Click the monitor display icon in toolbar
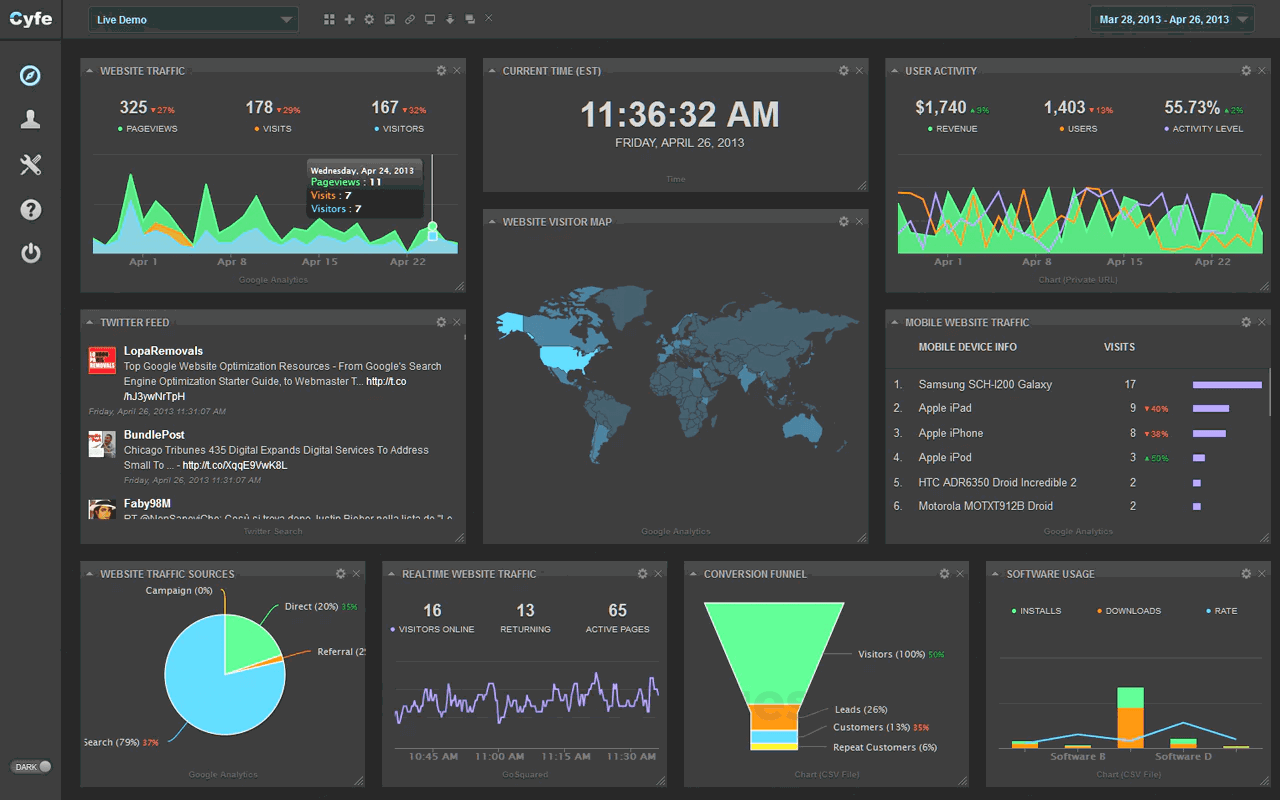This screenshot has width=1280, height=800. click(x=430, y=19)
